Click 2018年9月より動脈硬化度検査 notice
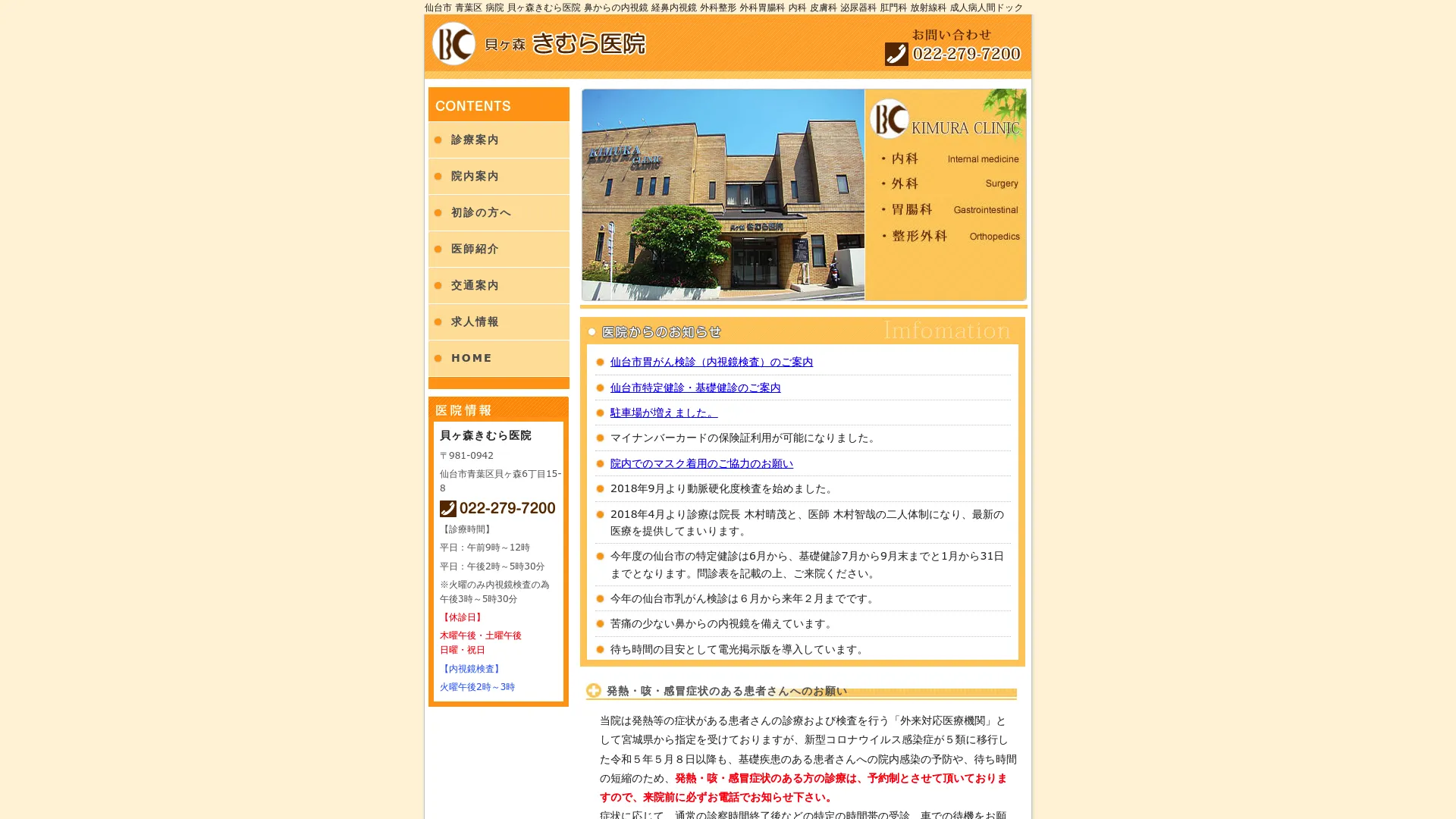The image size is (1456, 819). [x=723, y=488]
